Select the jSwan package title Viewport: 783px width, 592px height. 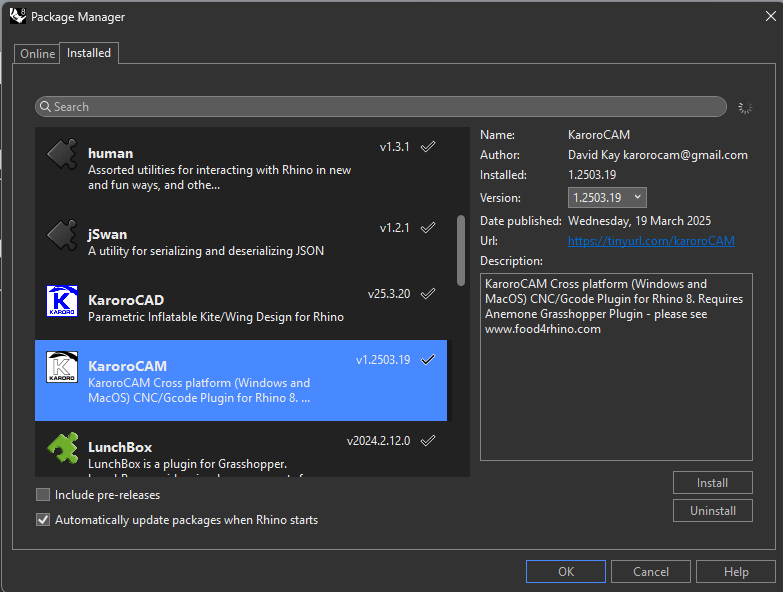[x=107, y=235]
